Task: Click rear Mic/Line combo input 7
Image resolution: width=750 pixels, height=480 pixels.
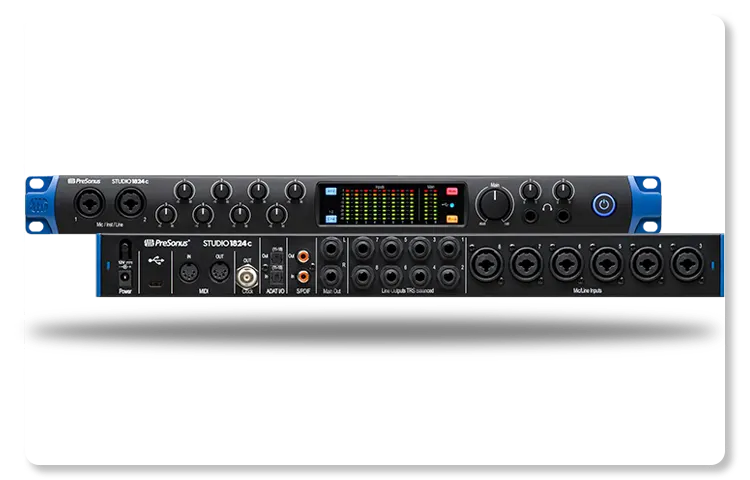Action: coord(526,263)
